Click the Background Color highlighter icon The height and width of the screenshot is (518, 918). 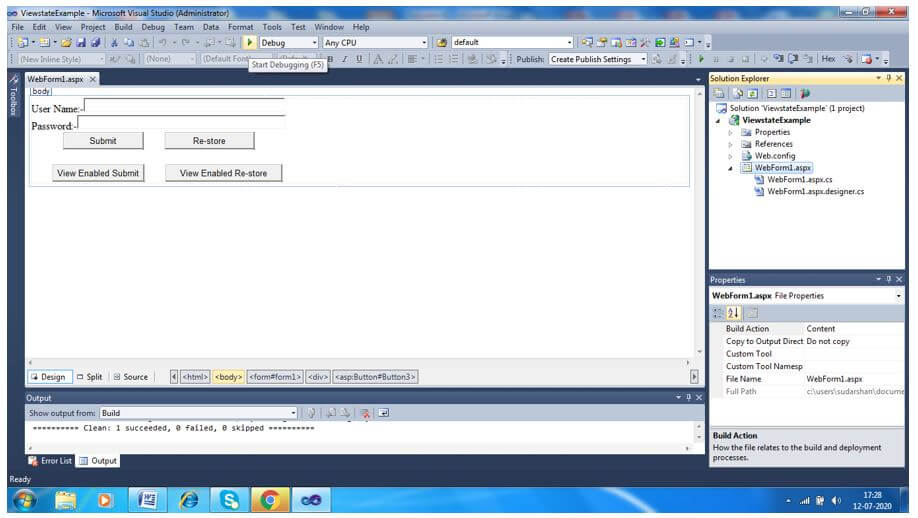click(393, 59)
